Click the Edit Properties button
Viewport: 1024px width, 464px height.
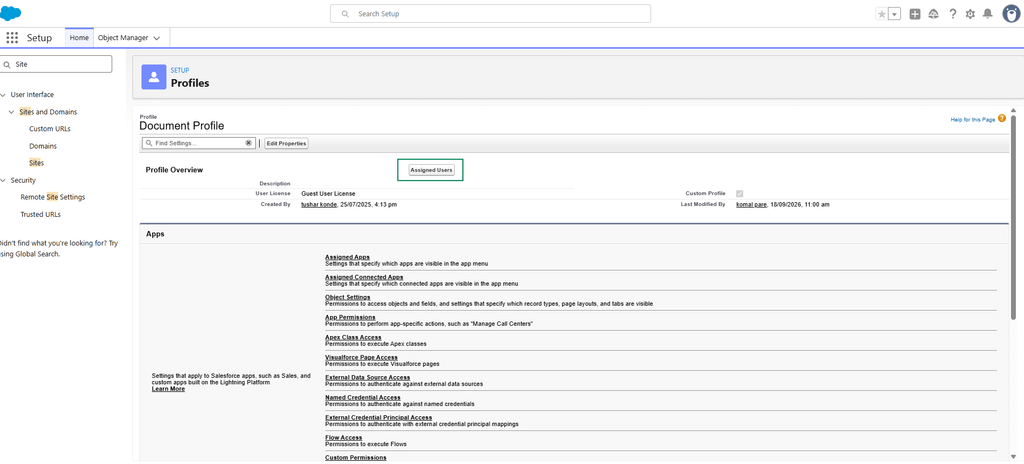point(286,143)
